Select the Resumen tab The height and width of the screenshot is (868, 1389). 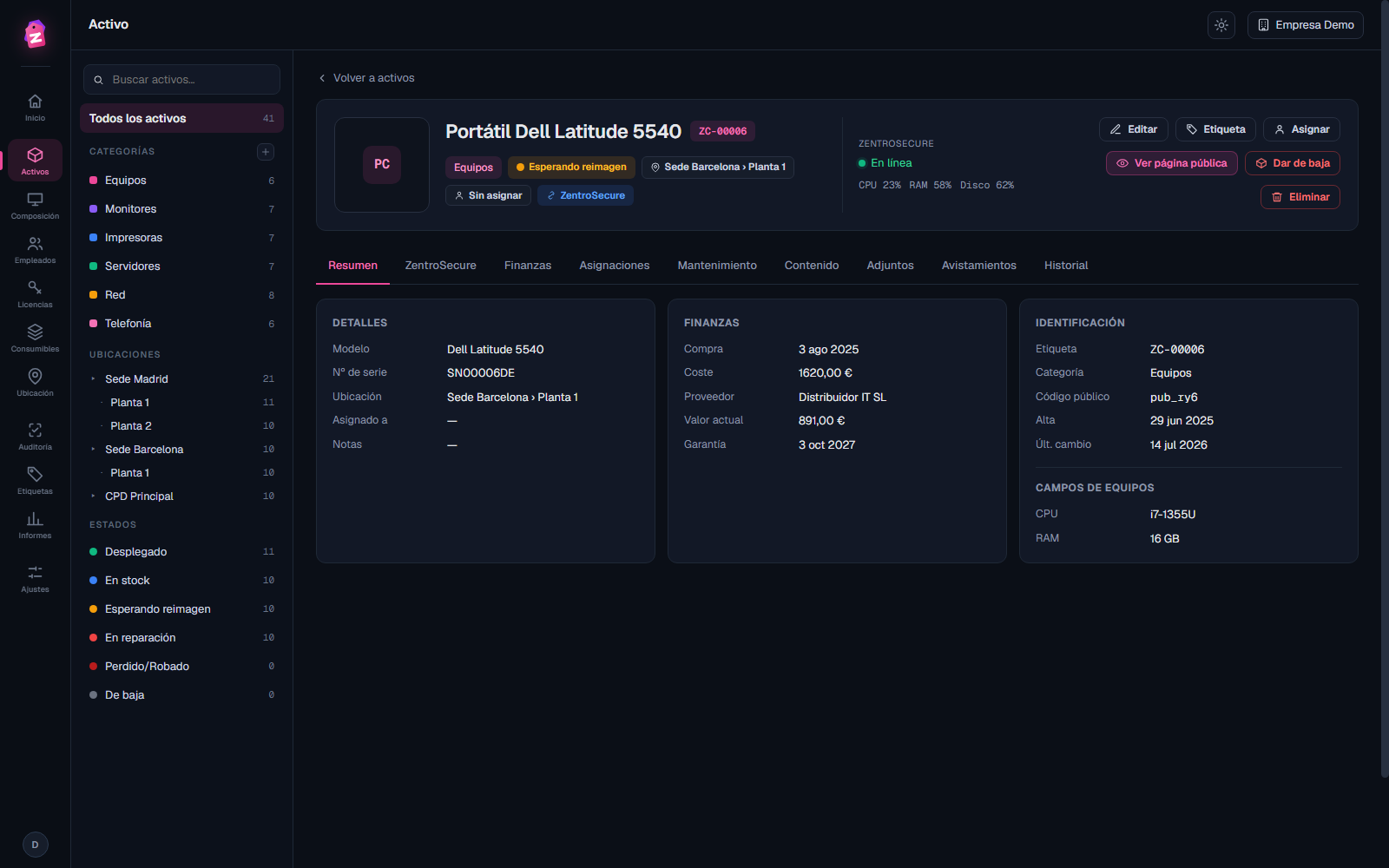point(352,266)
